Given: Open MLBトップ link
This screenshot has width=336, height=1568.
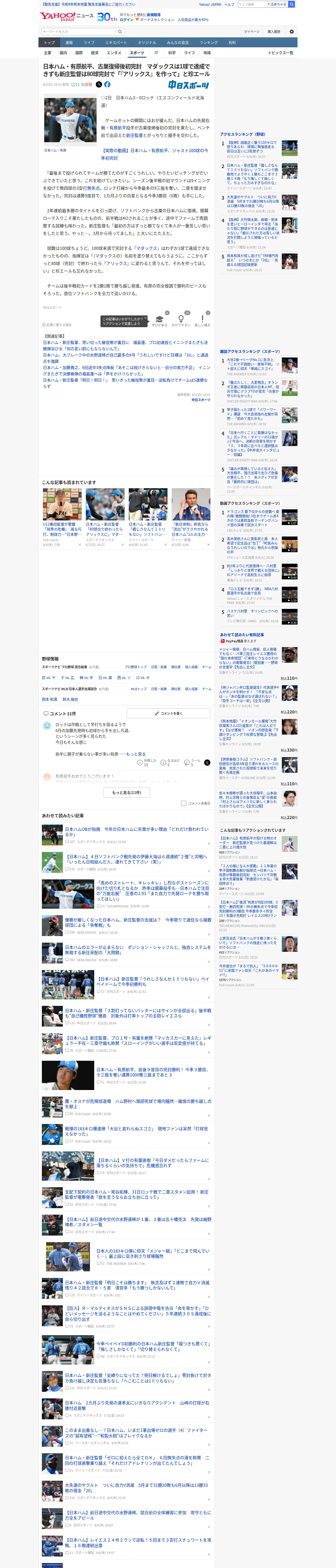Looking at the screenshot, I should pyautogui.click(x=138, y=689).
